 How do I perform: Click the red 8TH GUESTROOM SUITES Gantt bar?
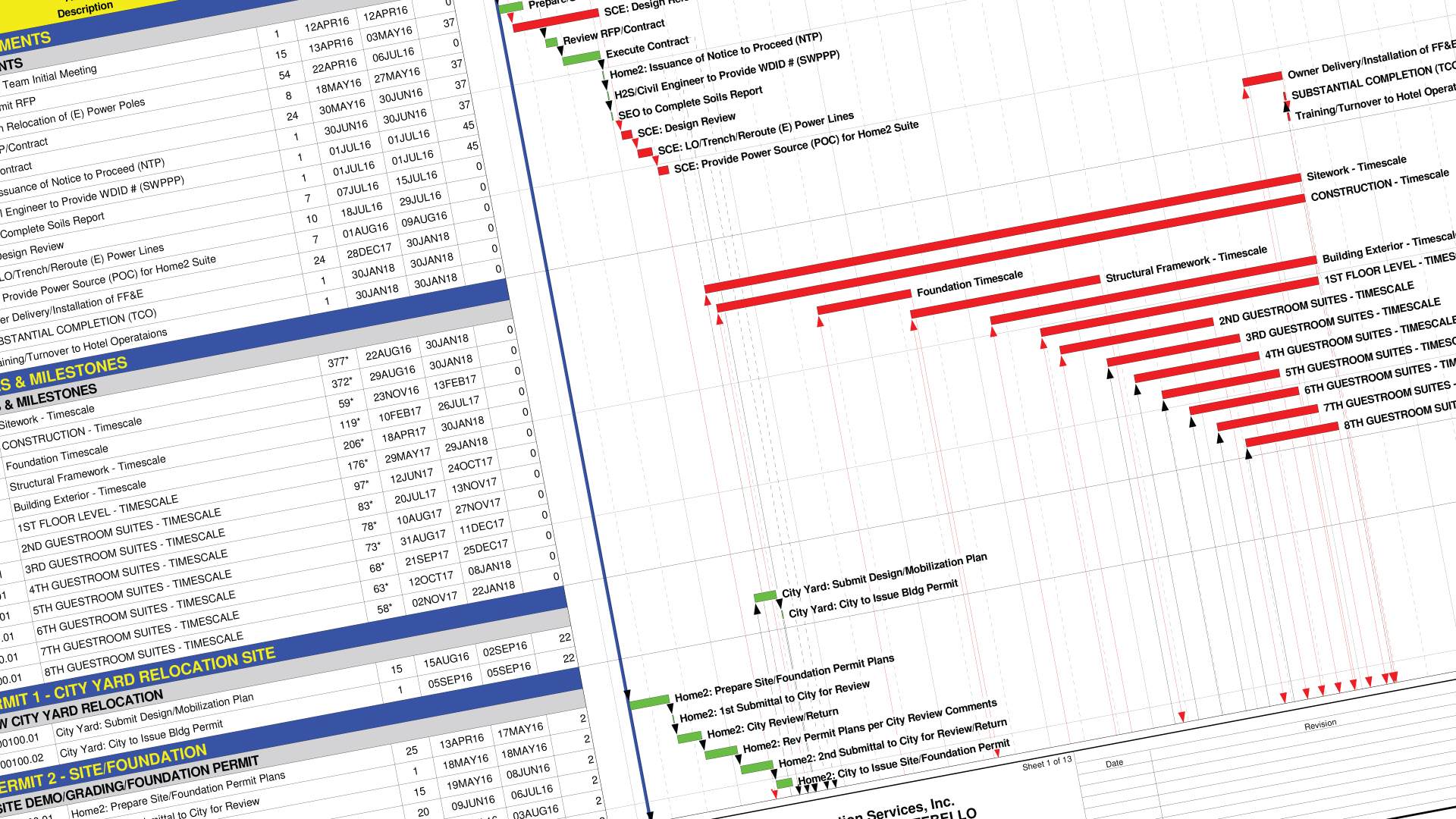(x=1292, y=435)
